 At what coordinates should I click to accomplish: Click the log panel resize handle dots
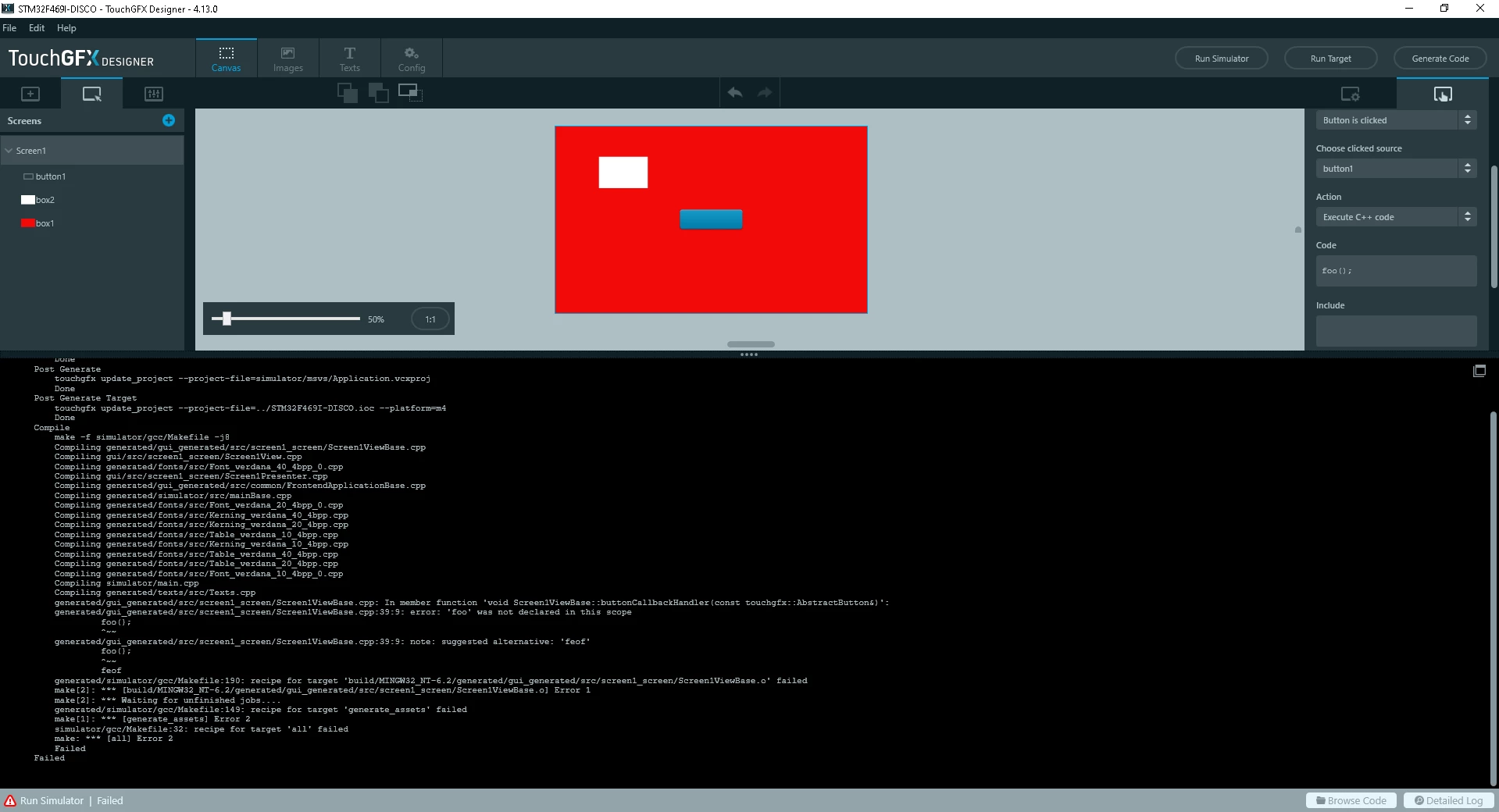[x=749, y=354]
